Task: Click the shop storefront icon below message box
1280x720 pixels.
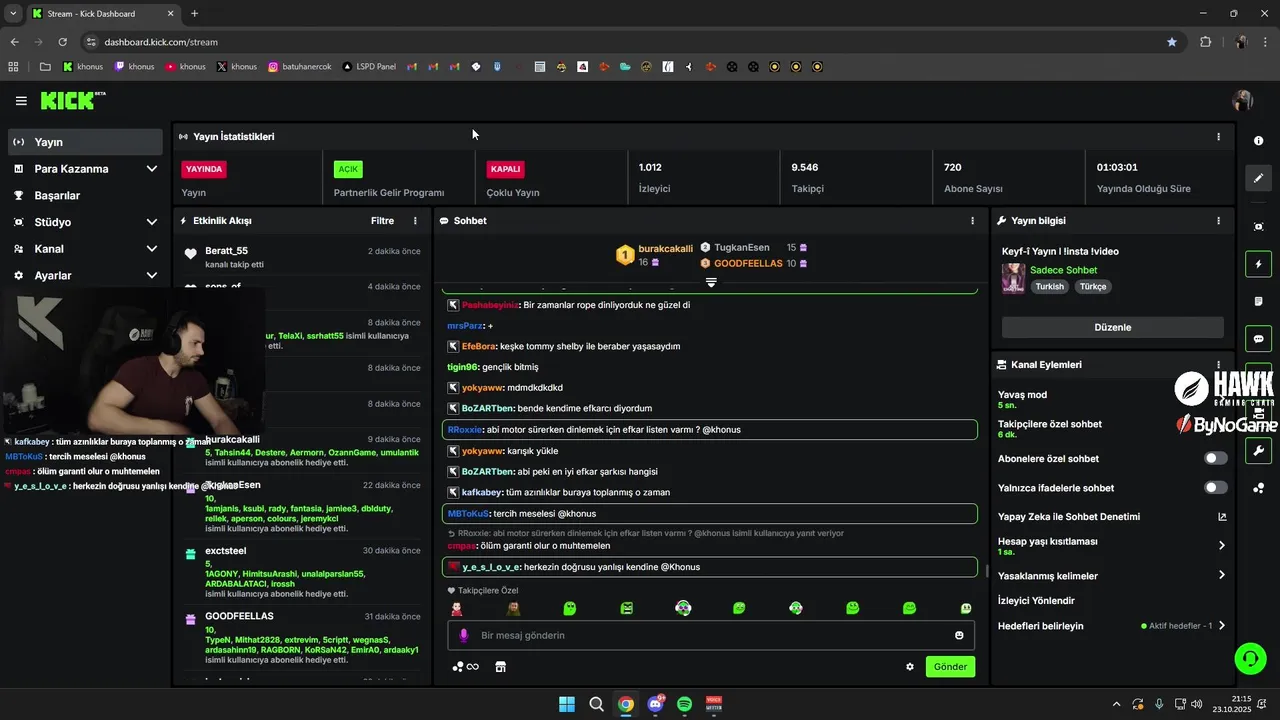Action: click(x=501, y=667)
